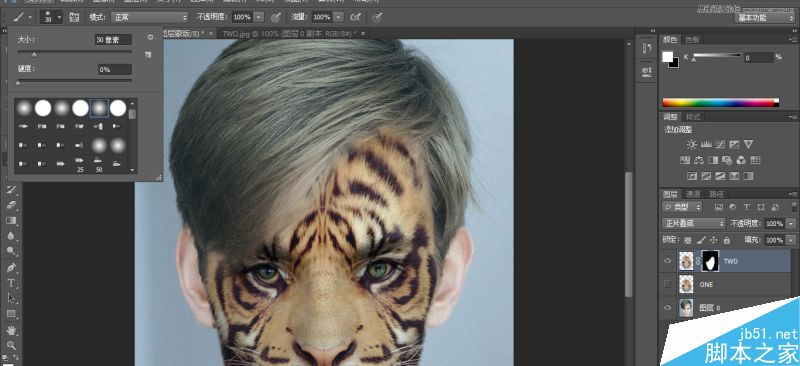Viewport: 800px width, 366px height.
Task: Open the brush picker gear settings menu
Action: coord(150,37)
